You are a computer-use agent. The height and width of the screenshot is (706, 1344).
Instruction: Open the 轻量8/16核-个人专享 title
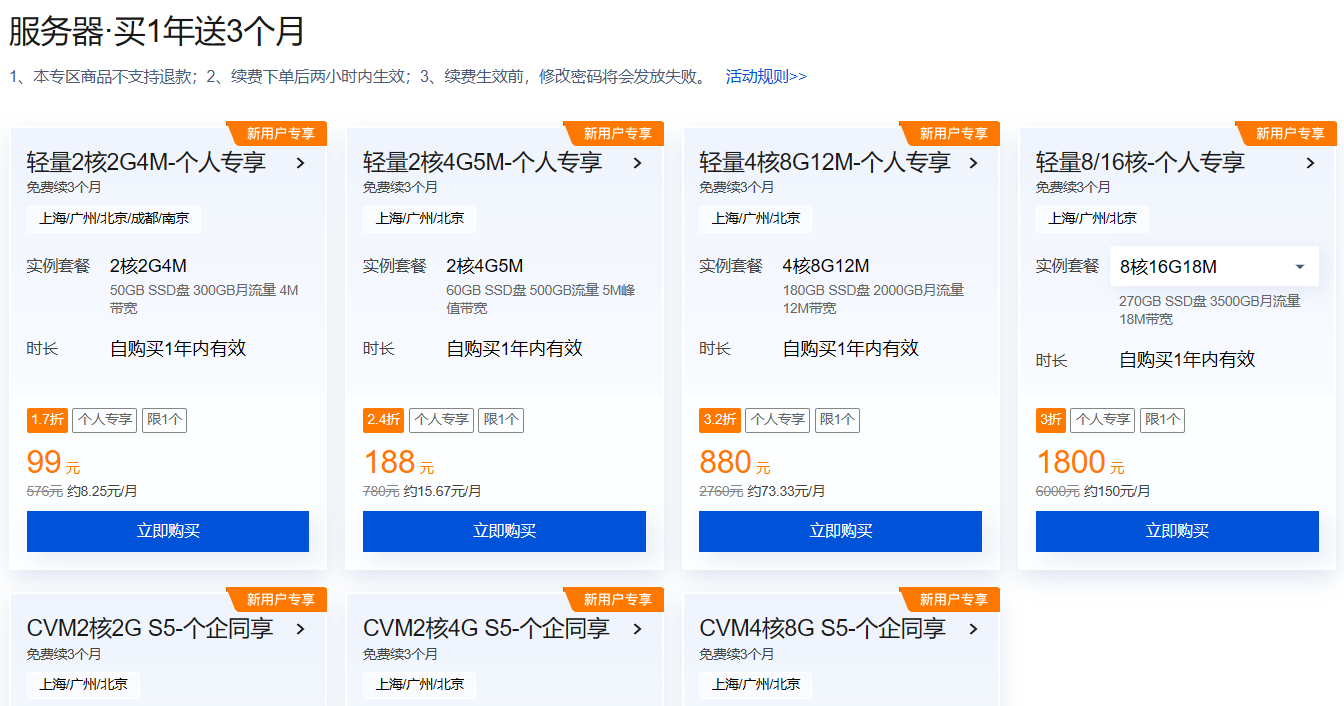[x=1140, y=163]
